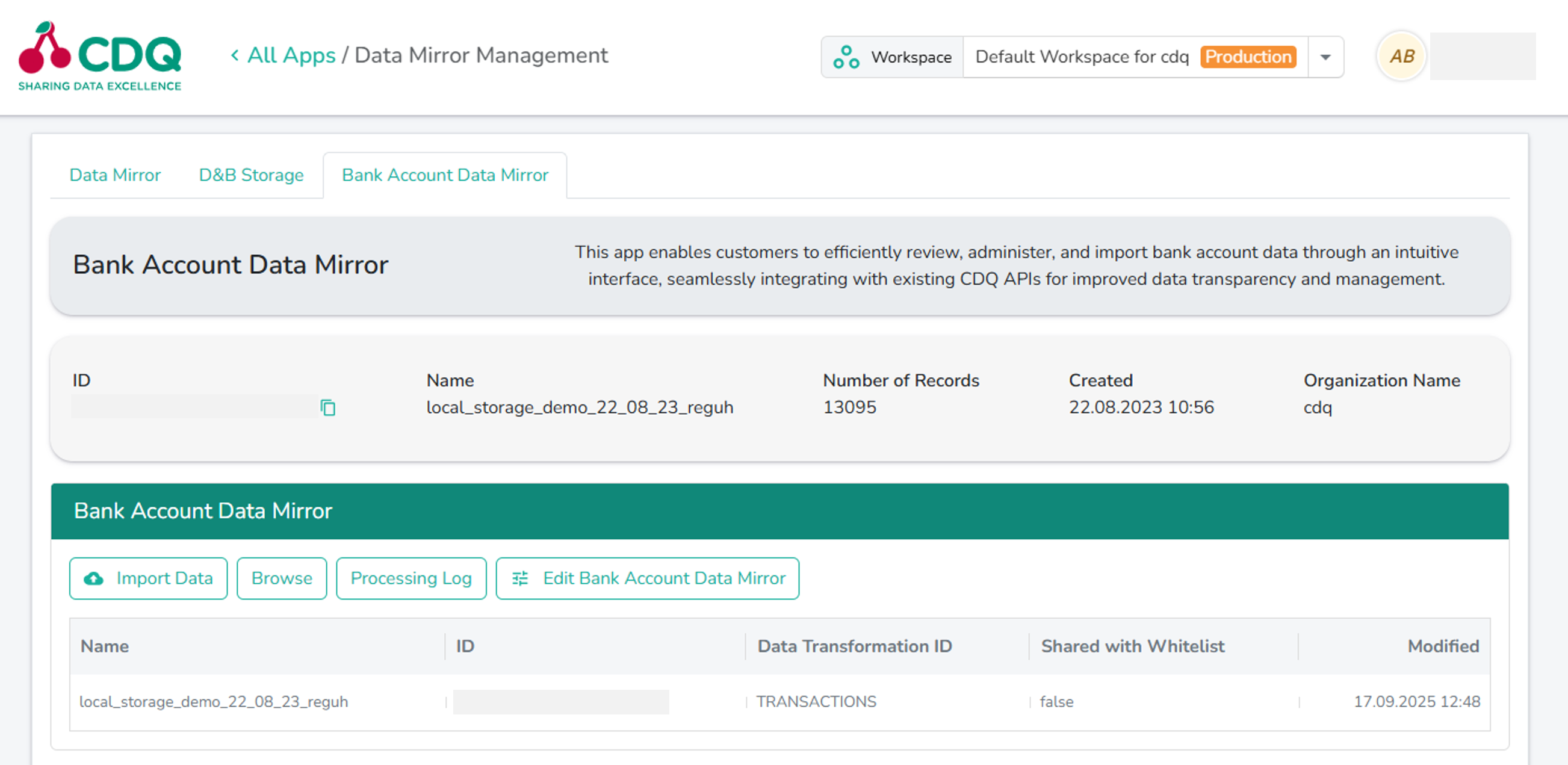Image resolution: width=1568 pixels, height=765 pixels.
Task: Sort by the Modified column header
Action: (1442, 646)
